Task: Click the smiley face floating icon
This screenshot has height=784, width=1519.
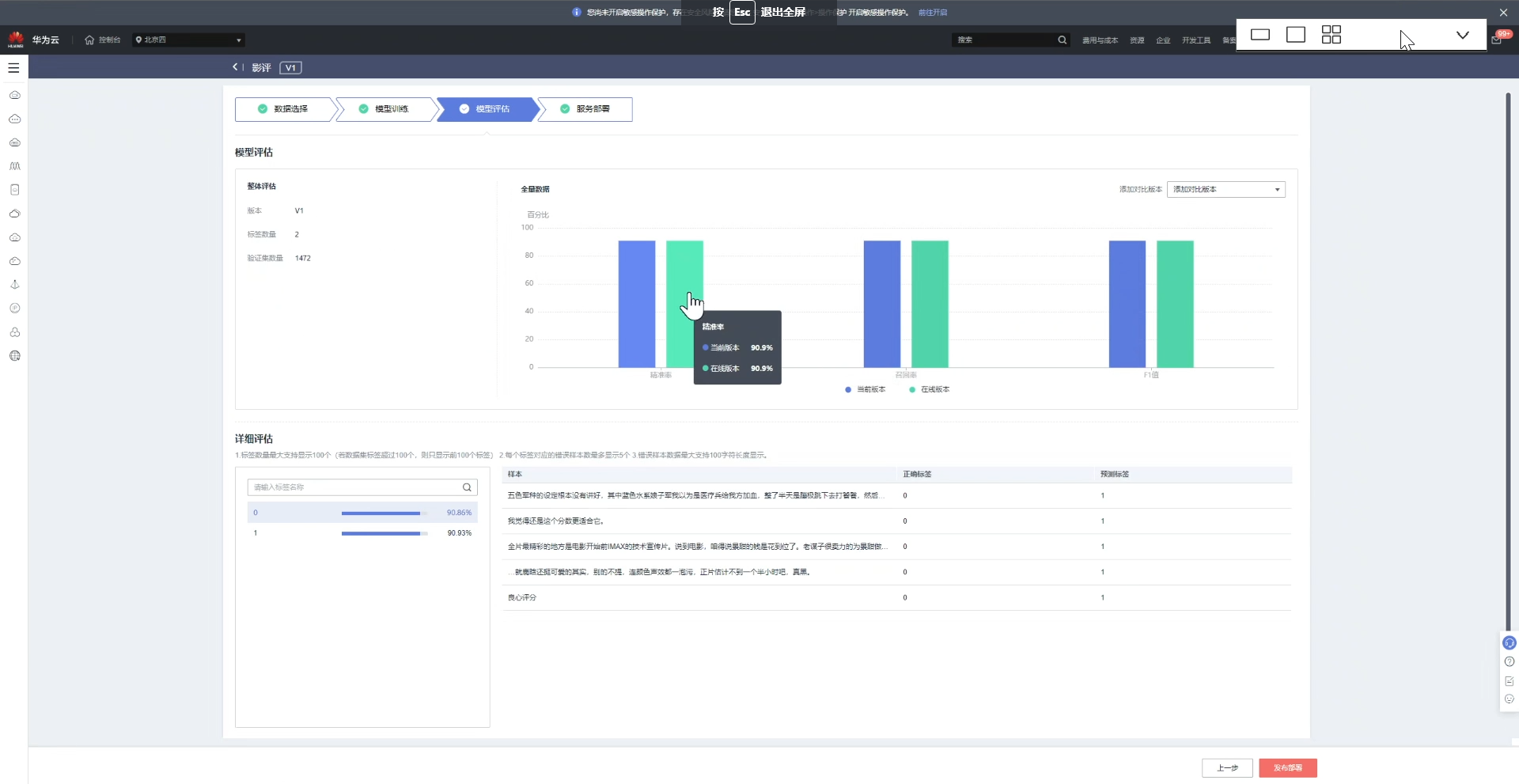Action: 1510,699
